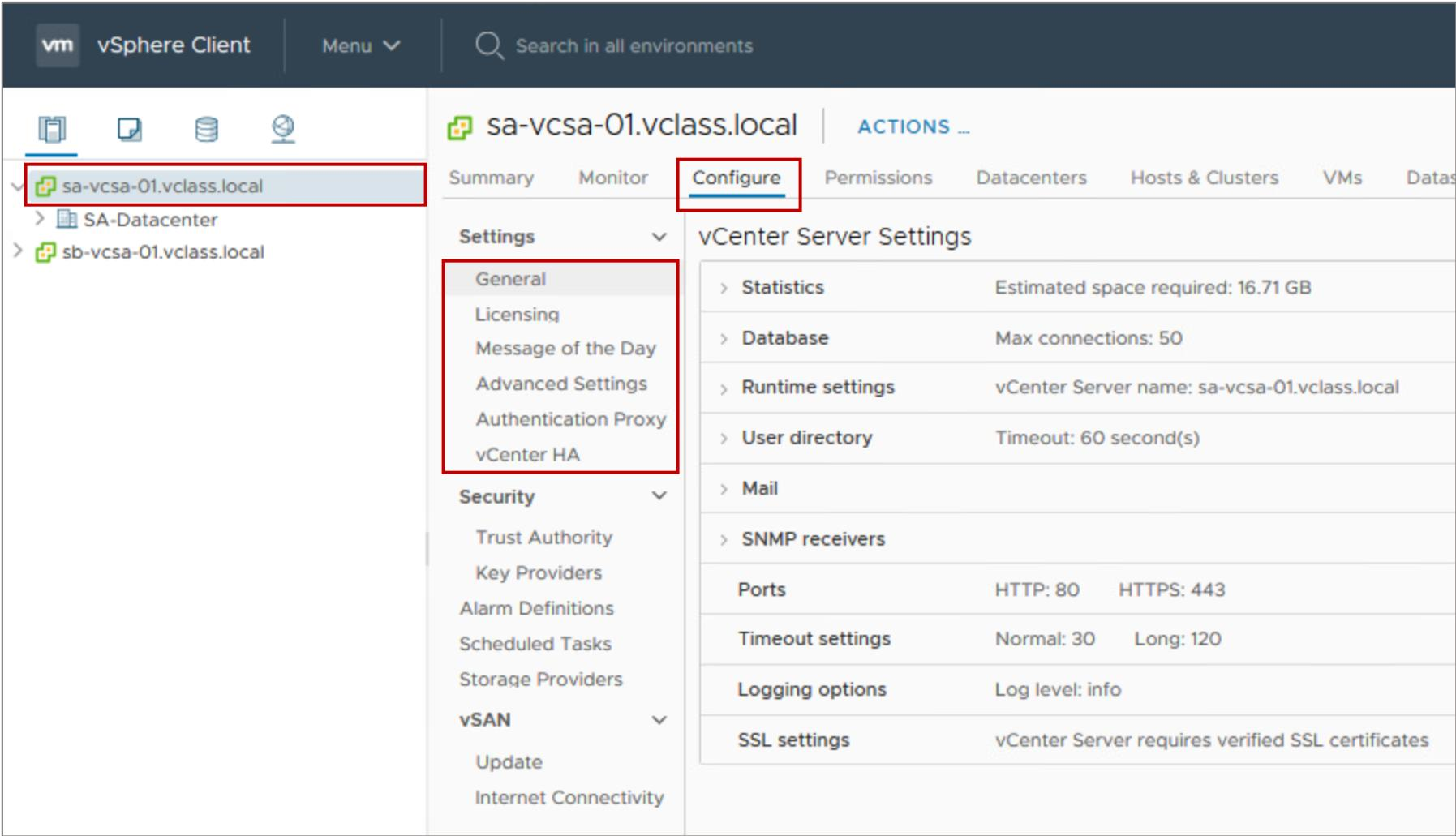Collapse the vSAN section chevron

click(x=659, y=720)
